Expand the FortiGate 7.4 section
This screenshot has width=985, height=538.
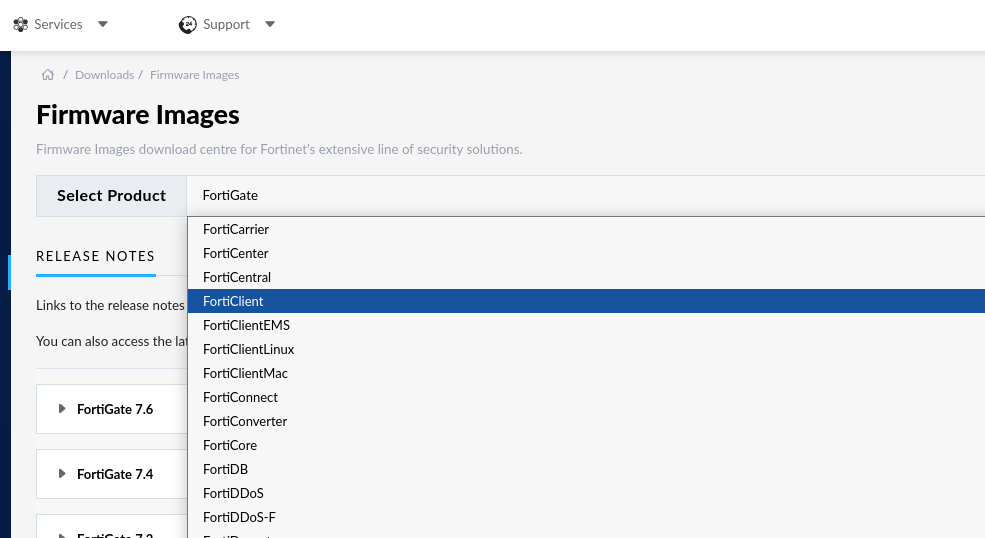tap(62, 474)
